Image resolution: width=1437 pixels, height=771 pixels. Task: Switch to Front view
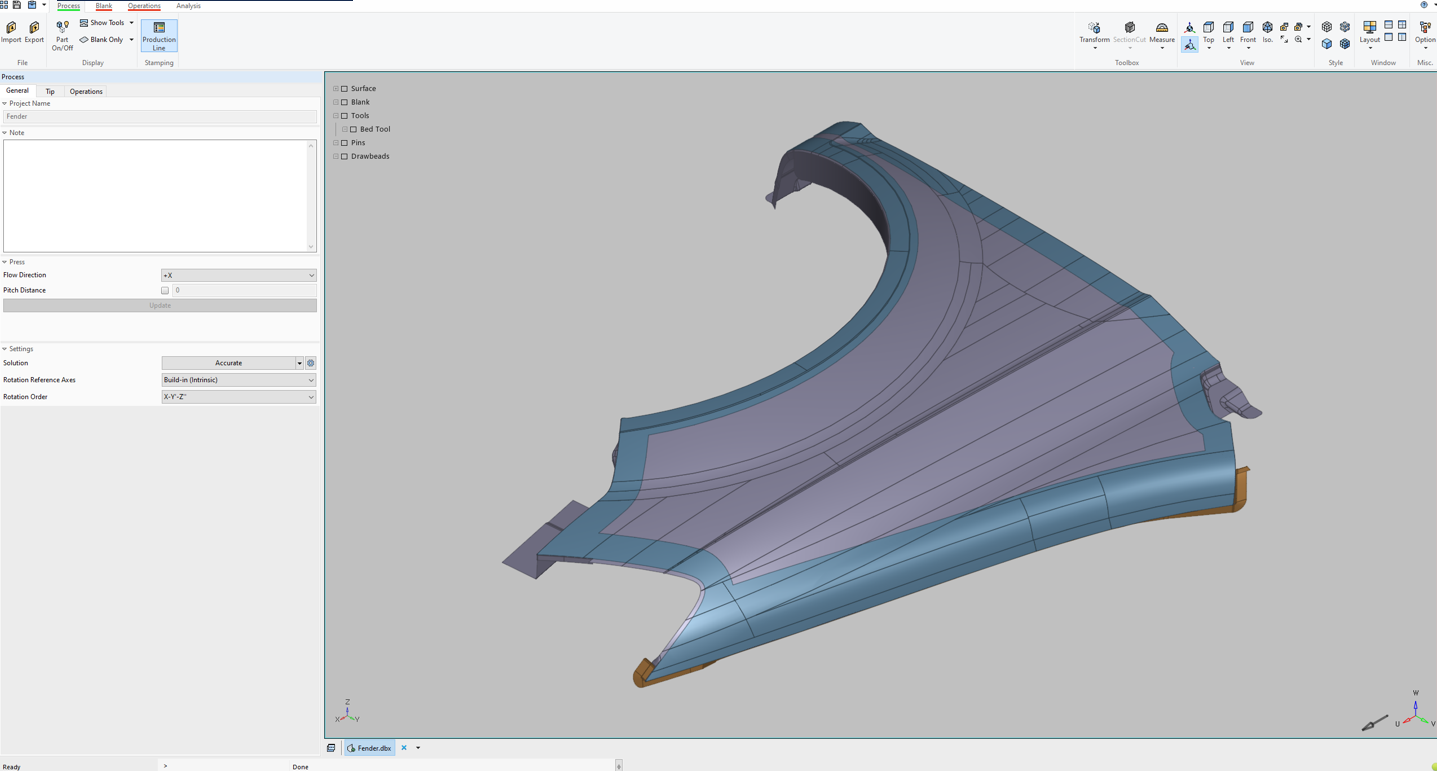pyautogui.click(x=1247, y=33)
